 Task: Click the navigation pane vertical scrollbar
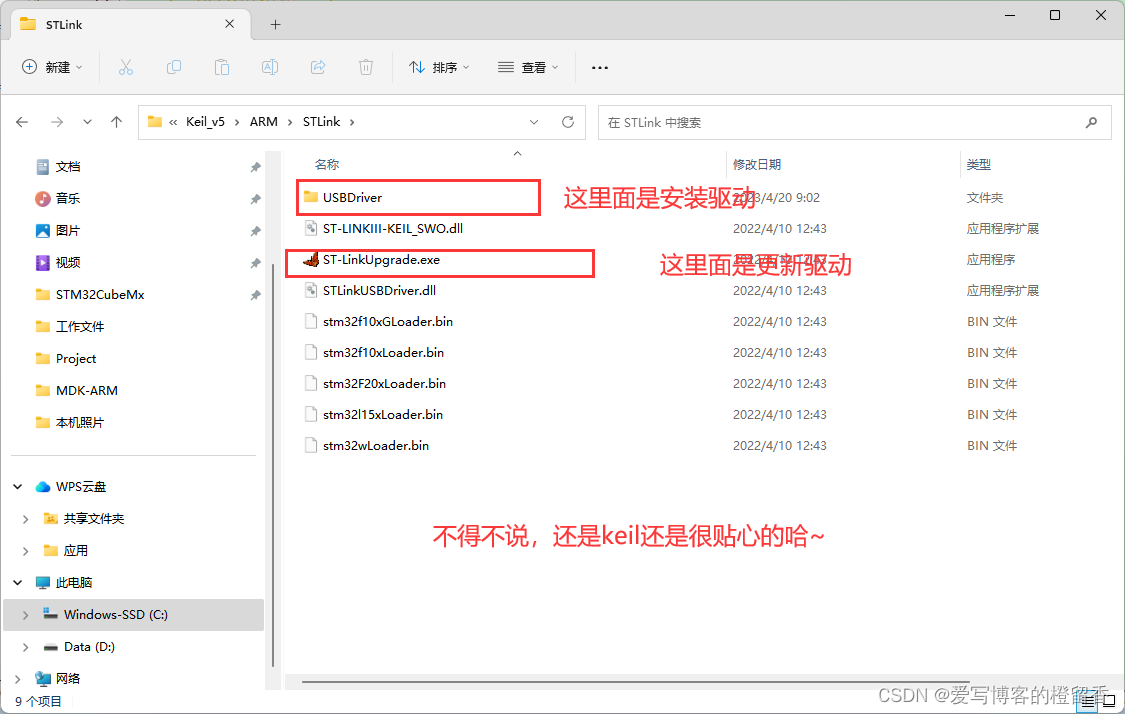[272, 465]
